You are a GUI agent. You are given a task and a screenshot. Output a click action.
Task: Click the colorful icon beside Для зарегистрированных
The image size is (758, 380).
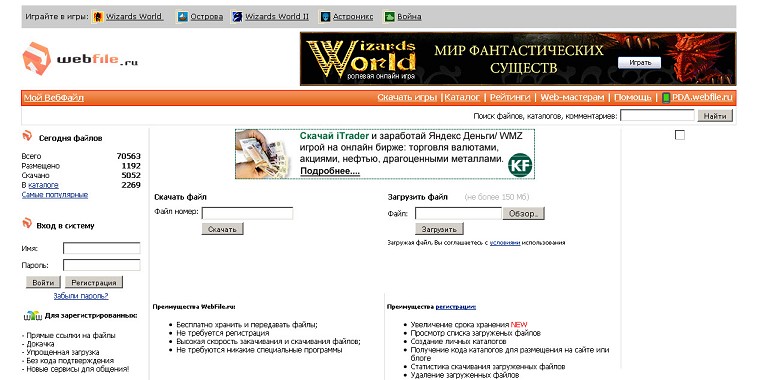tap(33, 316)
